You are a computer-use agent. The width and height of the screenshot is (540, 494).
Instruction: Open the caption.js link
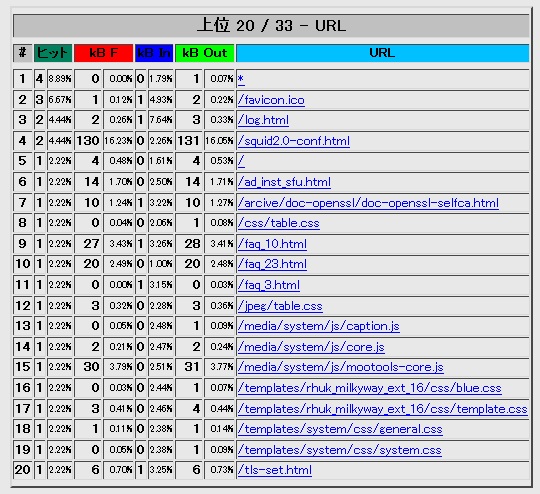pyautogui.click(x=319, y=326)
